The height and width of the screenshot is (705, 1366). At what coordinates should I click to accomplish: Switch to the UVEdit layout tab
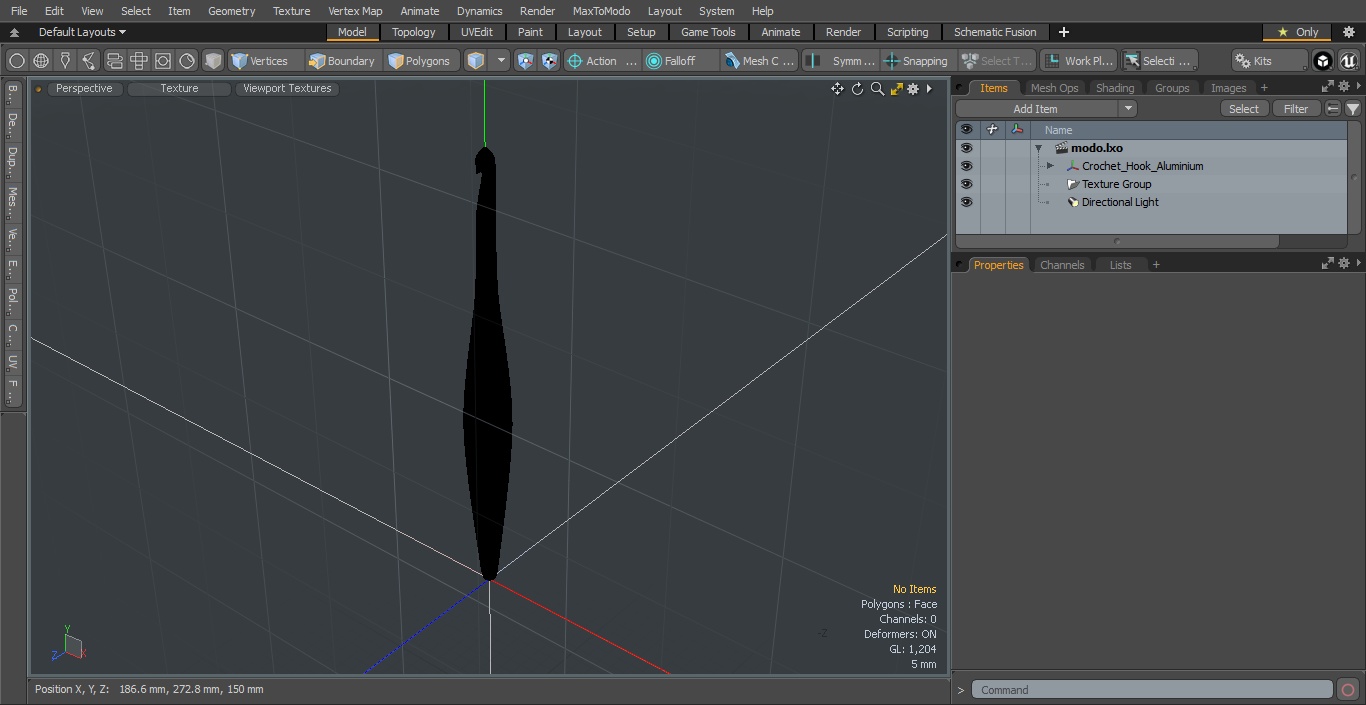click(477, 32)
